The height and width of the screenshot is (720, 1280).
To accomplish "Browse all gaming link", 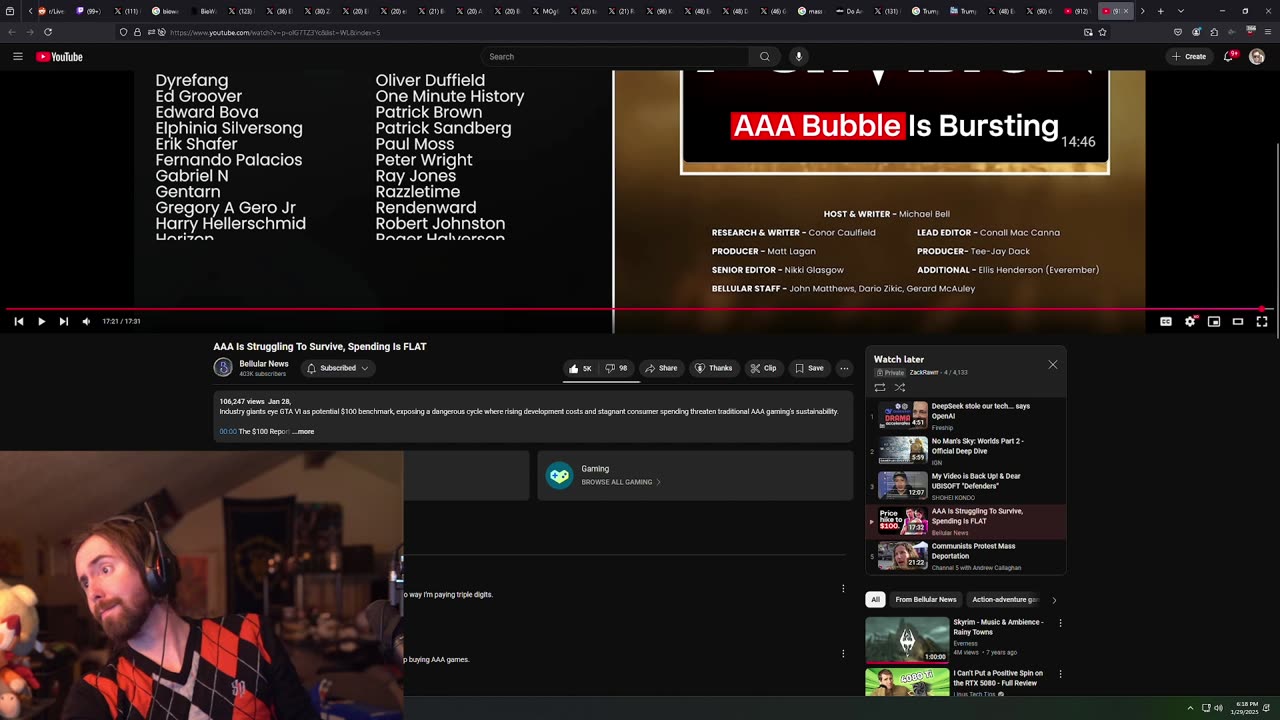I will pyautogui.click(x=620, y=482).
